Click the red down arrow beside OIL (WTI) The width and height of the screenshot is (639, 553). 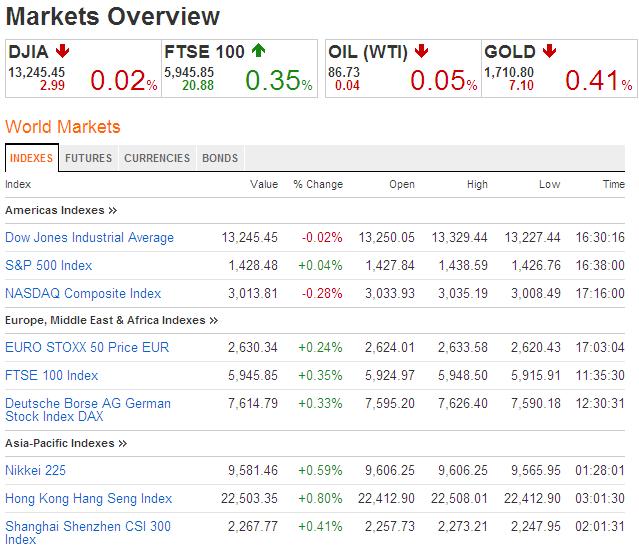point(421,51)
